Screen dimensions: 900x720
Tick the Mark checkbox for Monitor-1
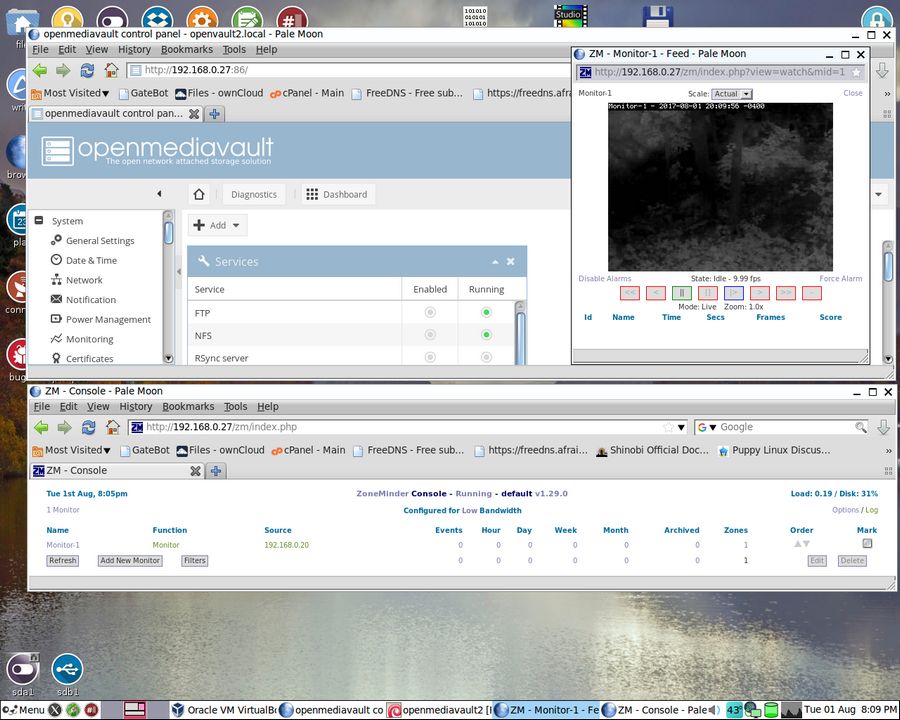coord(867,544)
